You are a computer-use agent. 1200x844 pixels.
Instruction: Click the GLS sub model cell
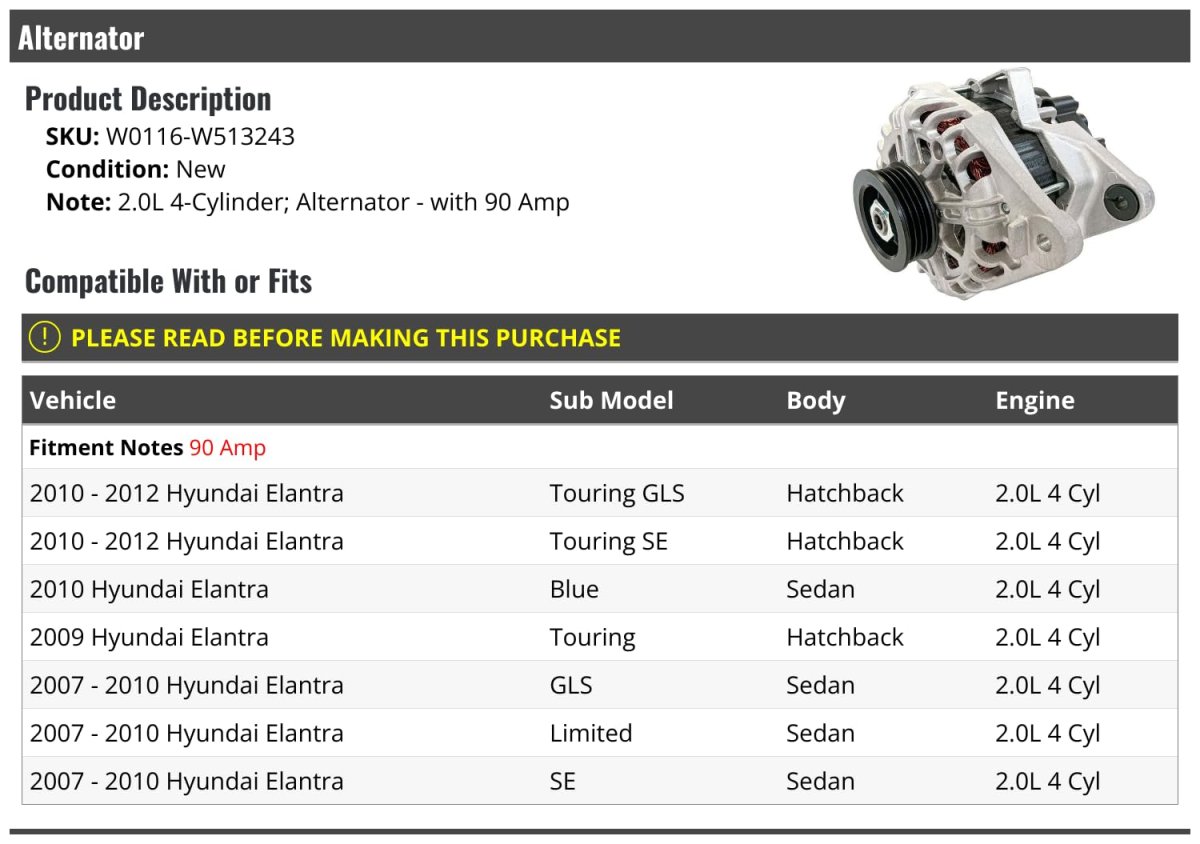point(570,685)
